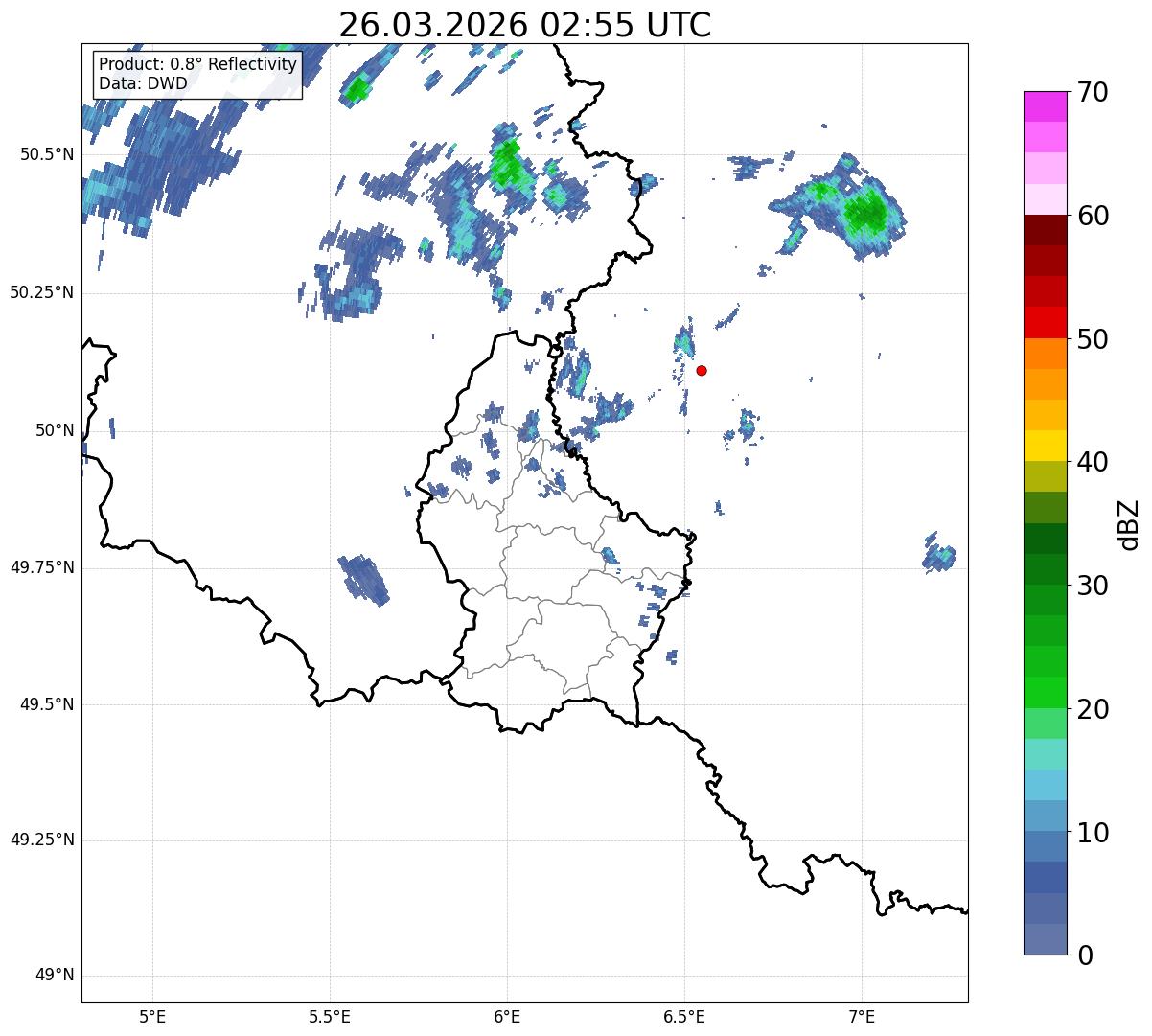Click the 49.75°N latitude label

[42, 567]
